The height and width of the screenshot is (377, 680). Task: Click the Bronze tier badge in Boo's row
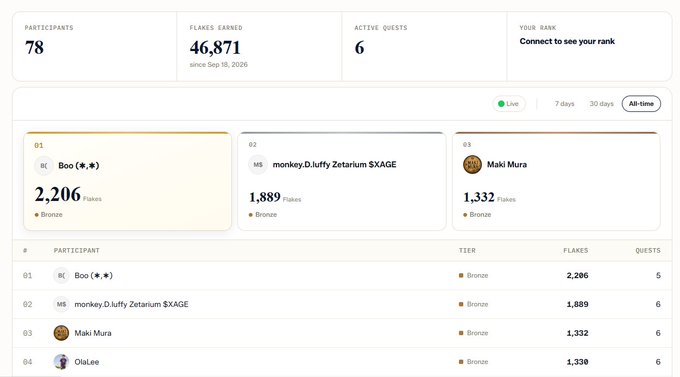click(474, 275)
